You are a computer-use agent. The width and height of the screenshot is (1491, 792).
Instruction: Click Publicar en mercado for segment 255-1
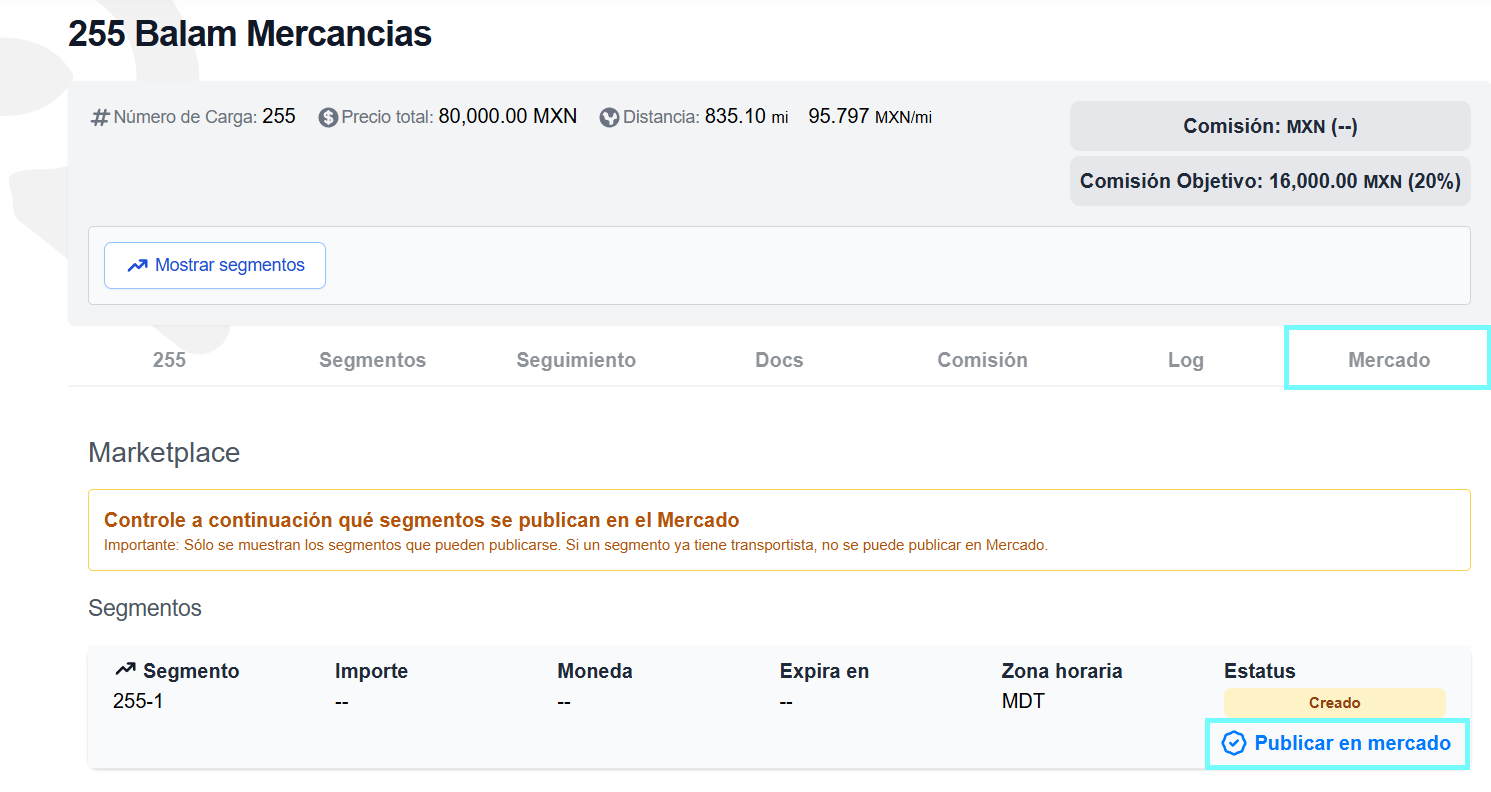[x=1337, y=743]
